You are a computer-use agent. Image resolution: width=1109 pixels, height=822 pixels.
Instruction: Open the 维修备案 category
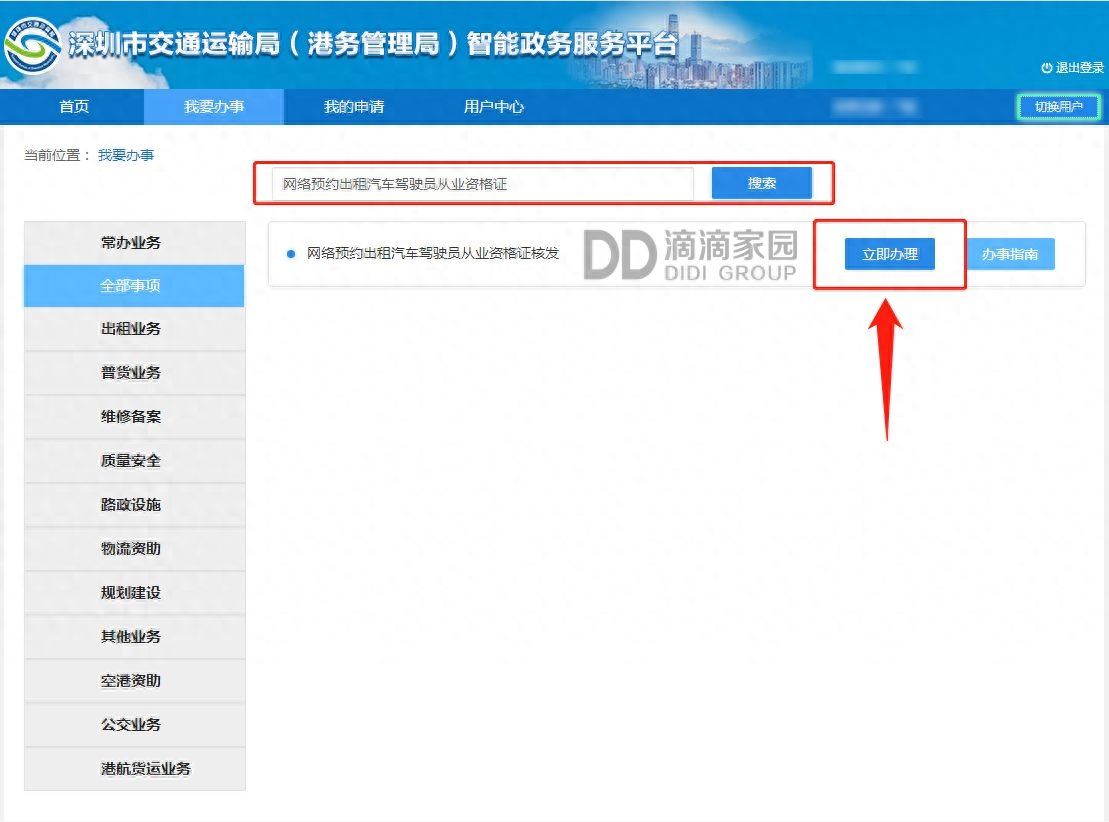tap(134, 417)
